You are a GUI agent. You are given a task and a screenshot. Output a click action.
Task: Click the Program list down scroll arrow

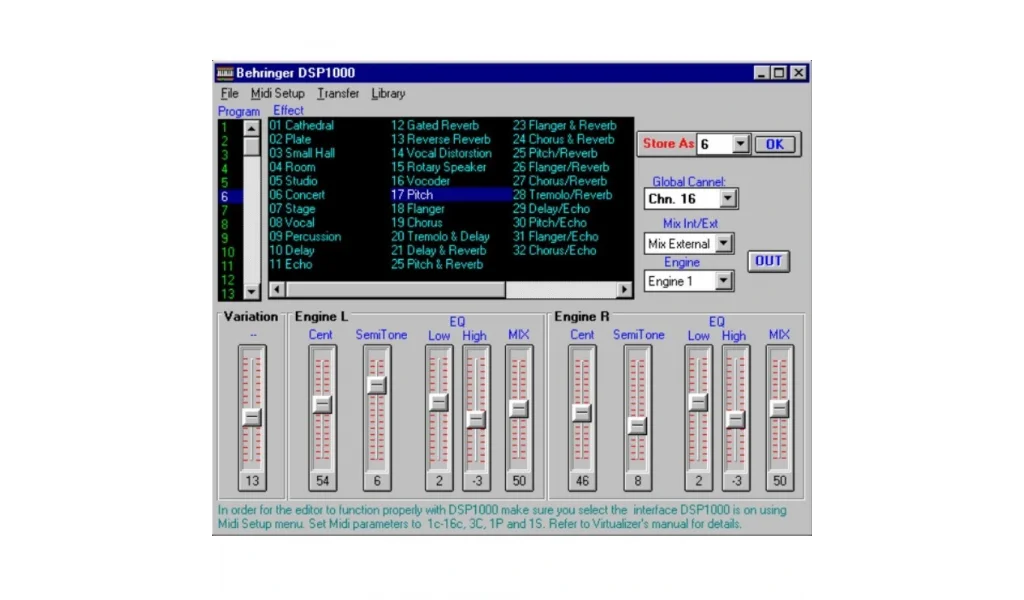tap(252, 291)
